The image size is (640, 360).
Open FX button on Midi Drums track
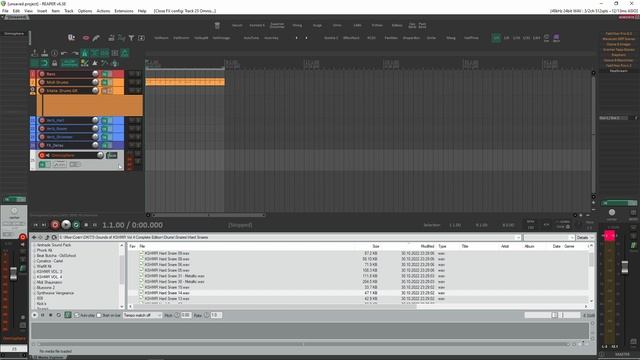[x=105, y=82]
